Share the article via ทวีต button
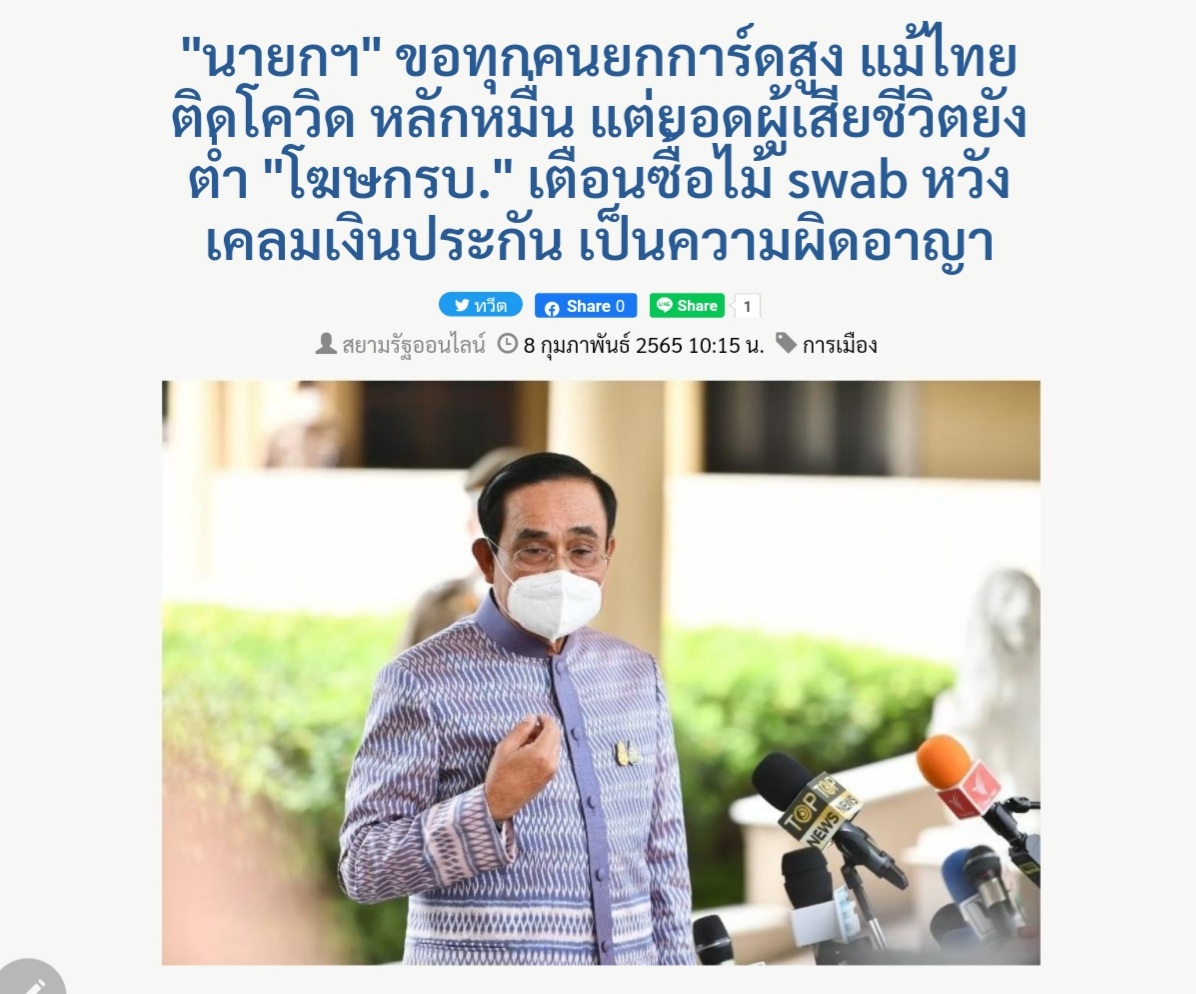 click(x=481, y=305)
